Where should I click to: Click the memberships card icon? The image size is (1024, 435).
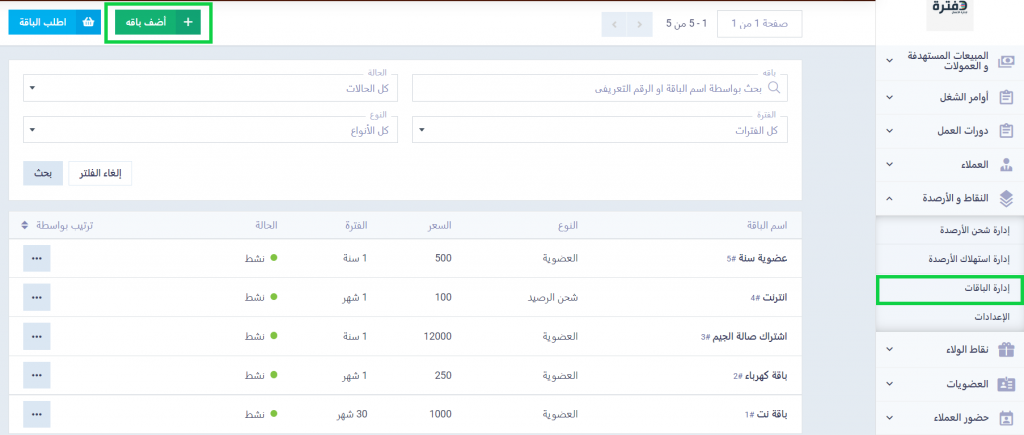[1006, 384]
